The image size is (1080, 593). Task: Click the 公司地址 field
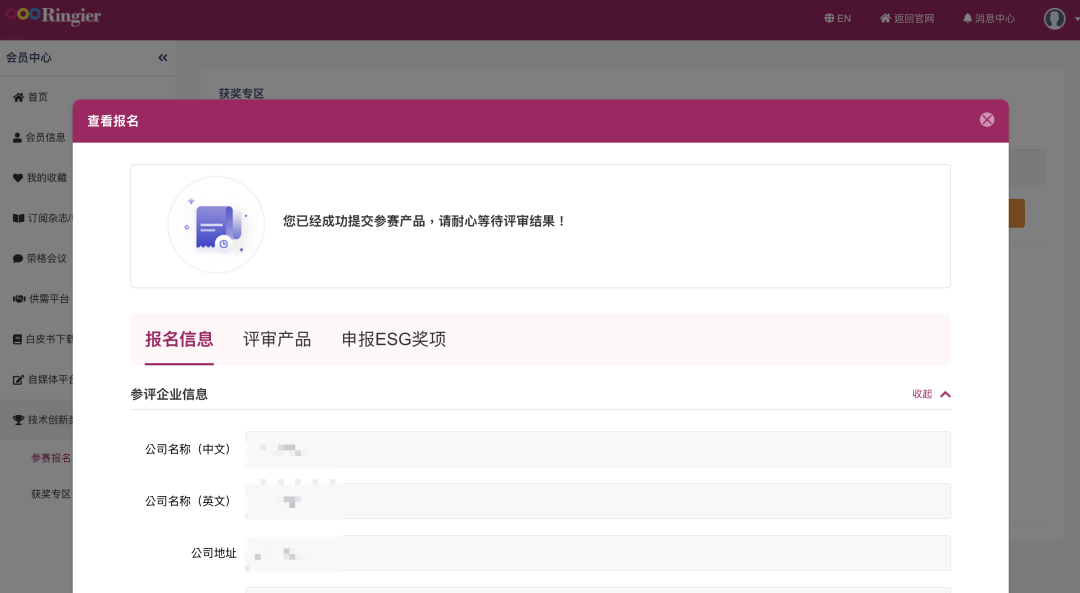pyautogui.click(x=597, y=553)
